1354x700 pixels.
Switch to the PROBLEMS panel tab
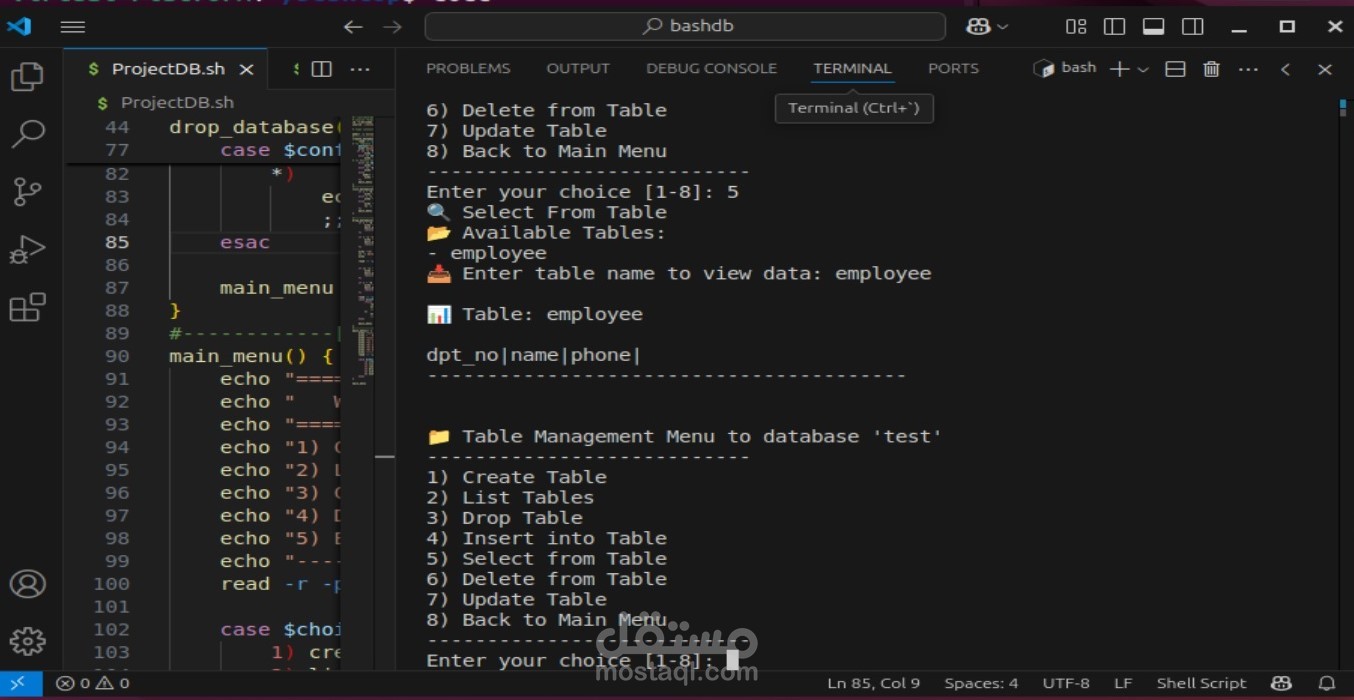click(x=468, y=68)
